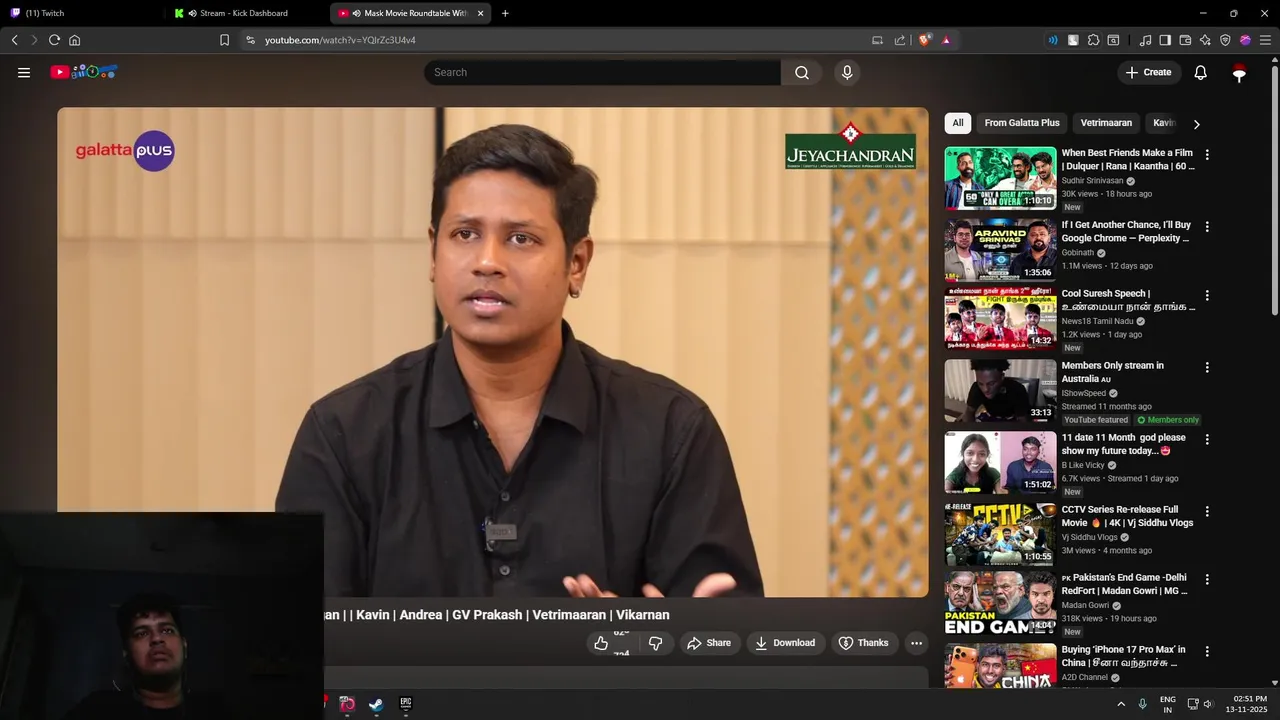The width and height of the screenshot is (1280, 720).
Task: Click ENG IN language indicator
Action: click(x=1167, y=704)
